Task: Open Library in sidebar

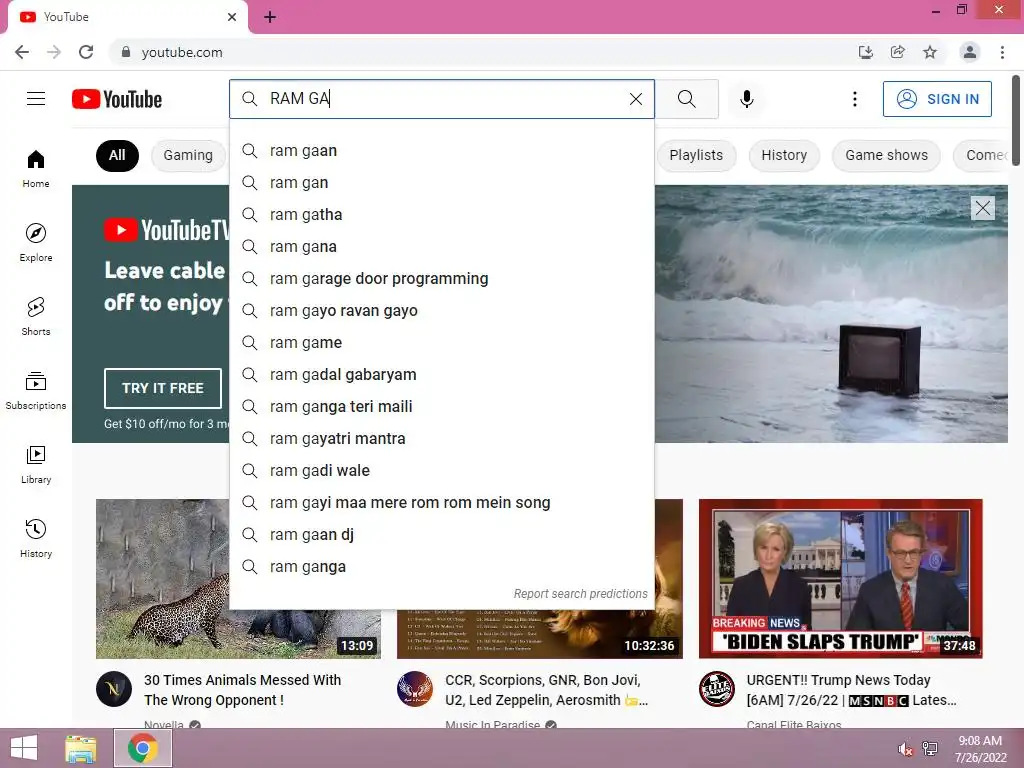Action: click(36, 464)
